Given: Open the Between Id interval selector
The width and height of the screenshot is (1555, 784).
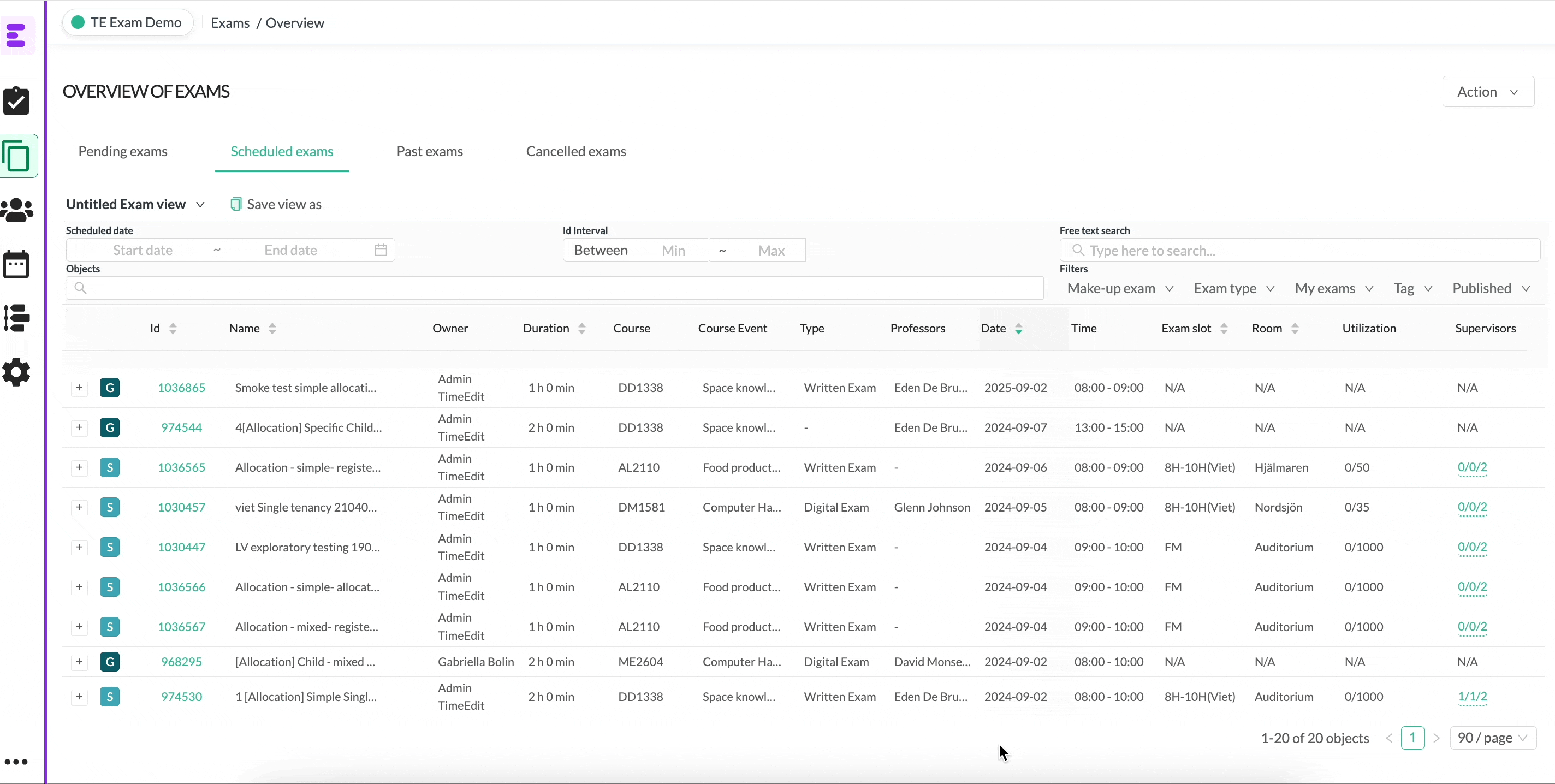Looking at the screenshot, I should tap(601, 250).
